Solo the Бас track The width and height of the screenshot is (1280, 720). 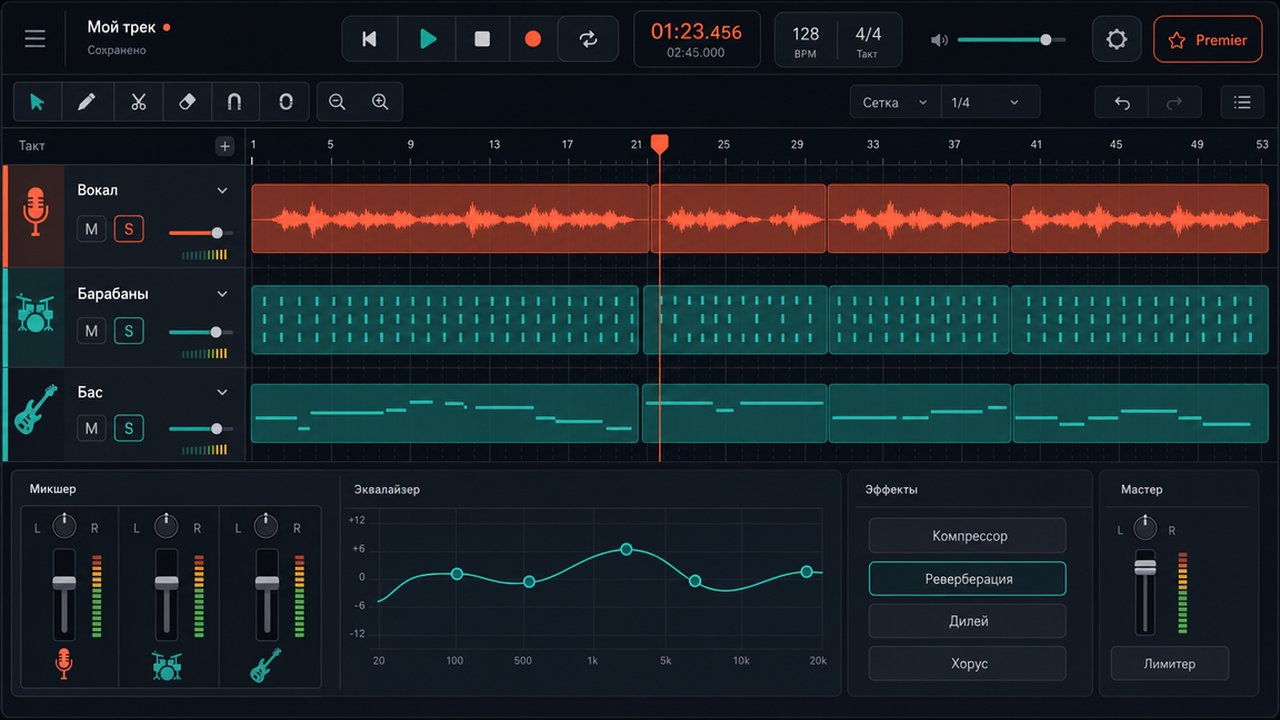(128, 428)
